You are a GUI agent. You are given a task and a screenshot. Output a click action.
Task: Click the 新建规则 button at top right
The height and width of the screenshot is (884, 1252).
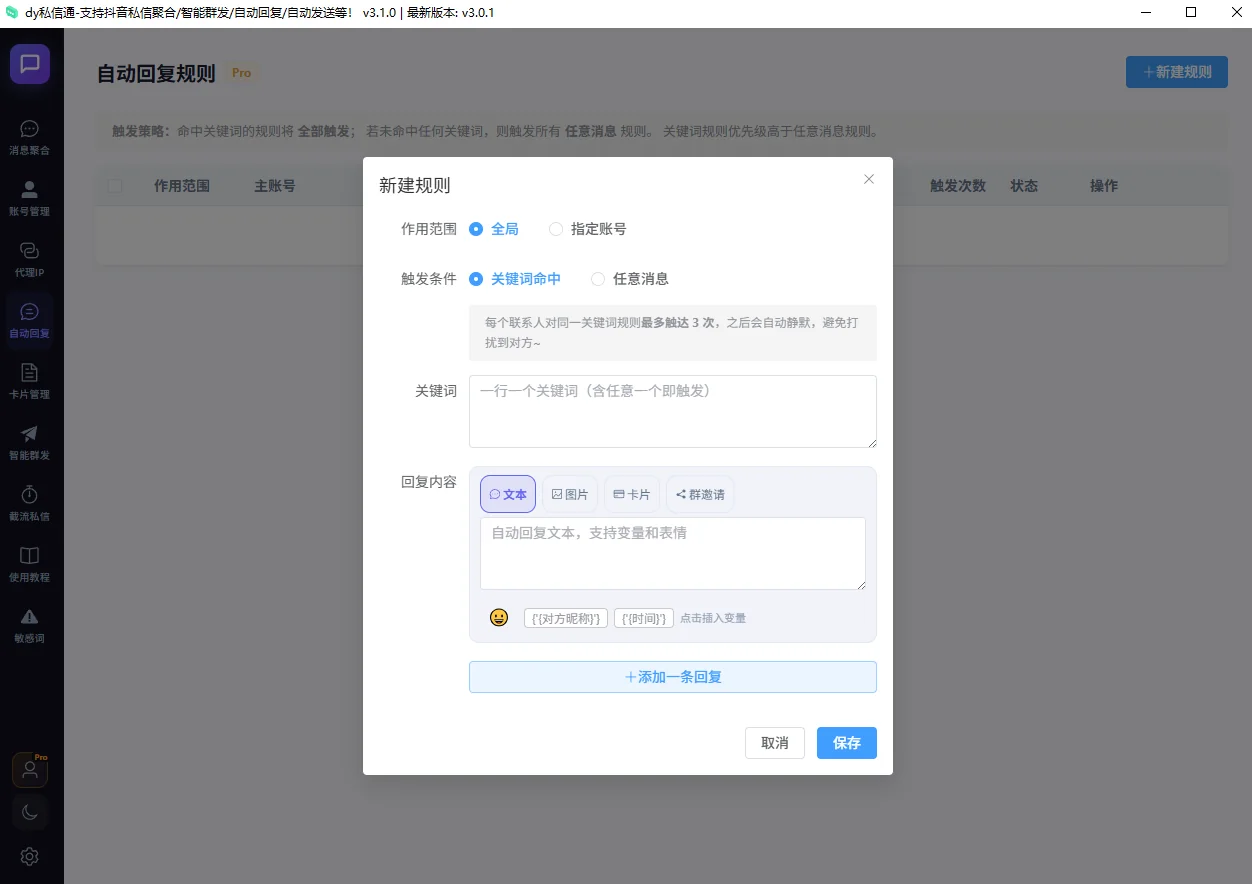pos(1177,72)
